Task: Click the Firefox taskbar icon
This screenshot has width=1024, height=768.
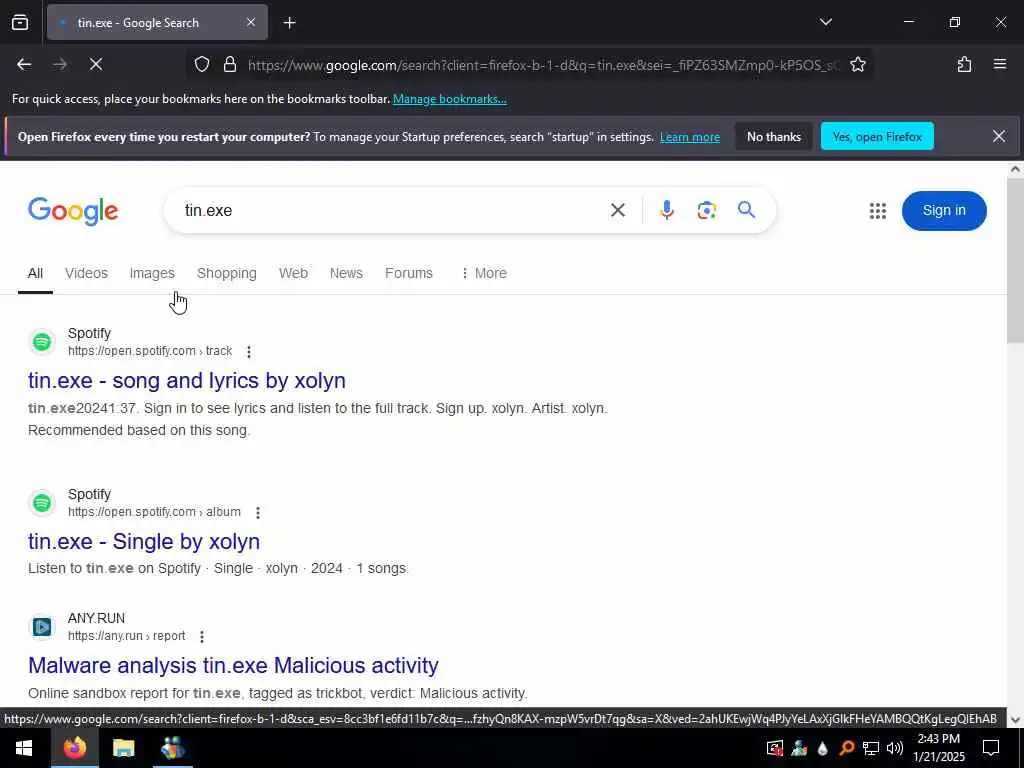Action: coord(74,748)
